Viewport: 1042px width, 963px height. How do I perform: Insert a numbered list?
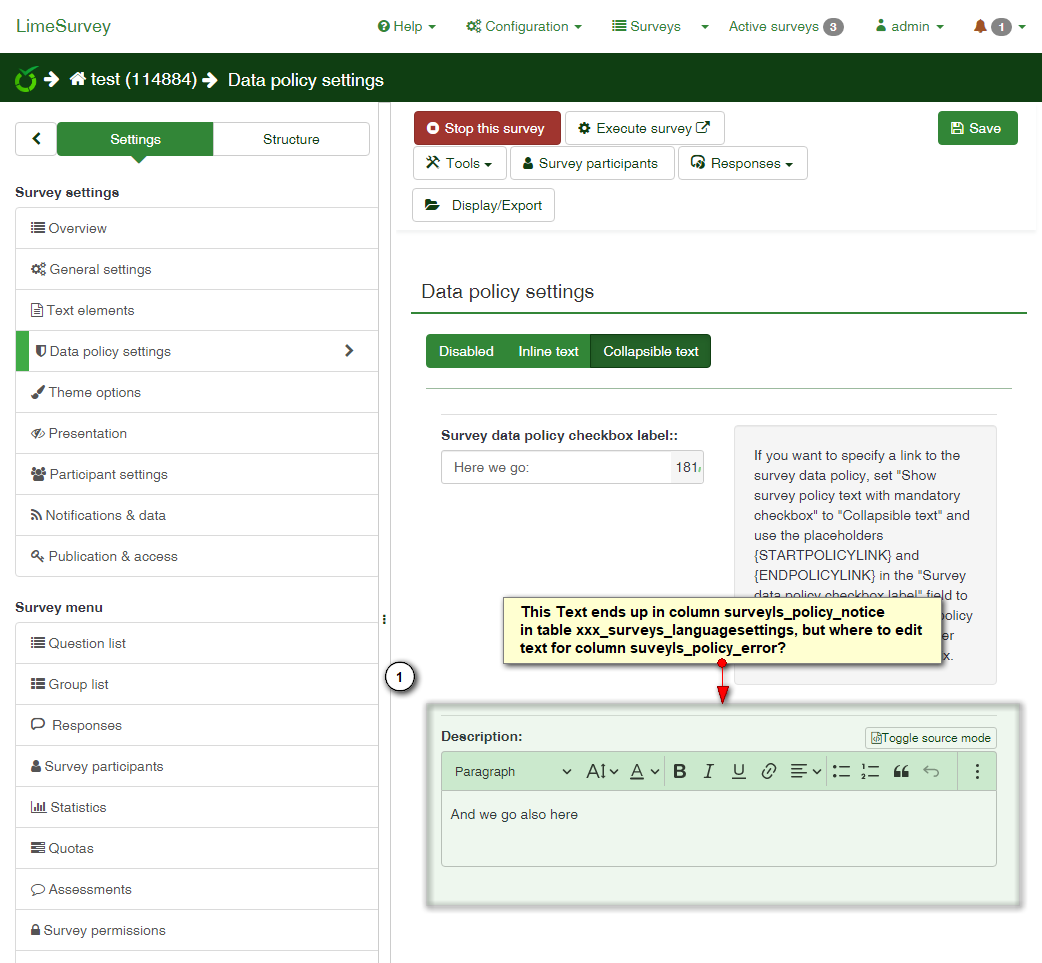[870, 771]
